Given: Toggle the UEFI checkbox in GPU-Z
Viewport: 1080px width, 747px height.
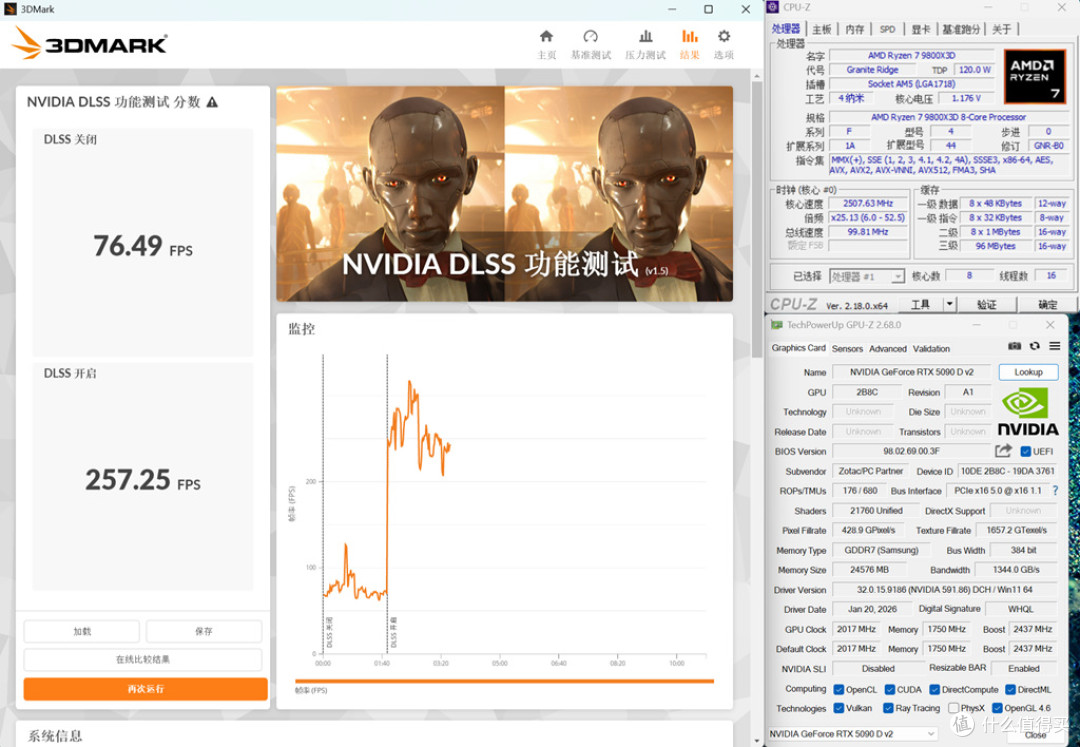Looking at the screenshot, I should click(1026, 452).
